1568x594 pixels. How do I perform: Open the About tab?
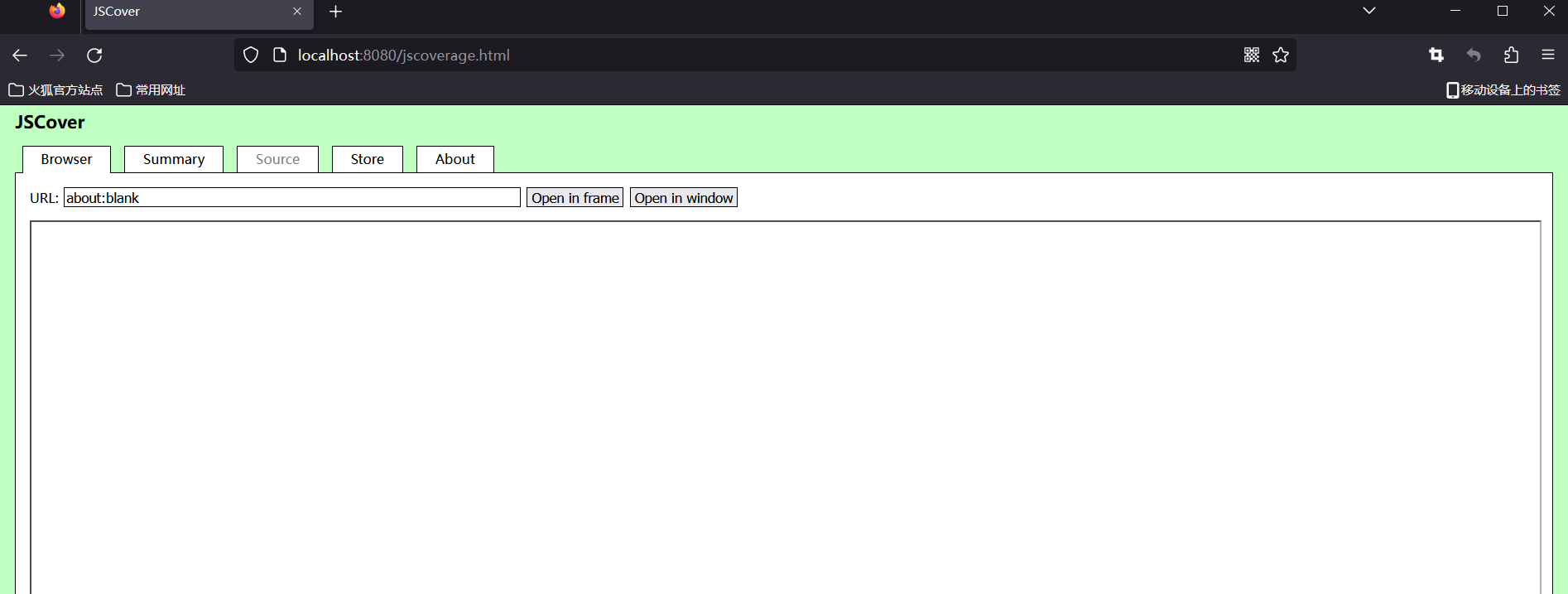coord(455,159)
